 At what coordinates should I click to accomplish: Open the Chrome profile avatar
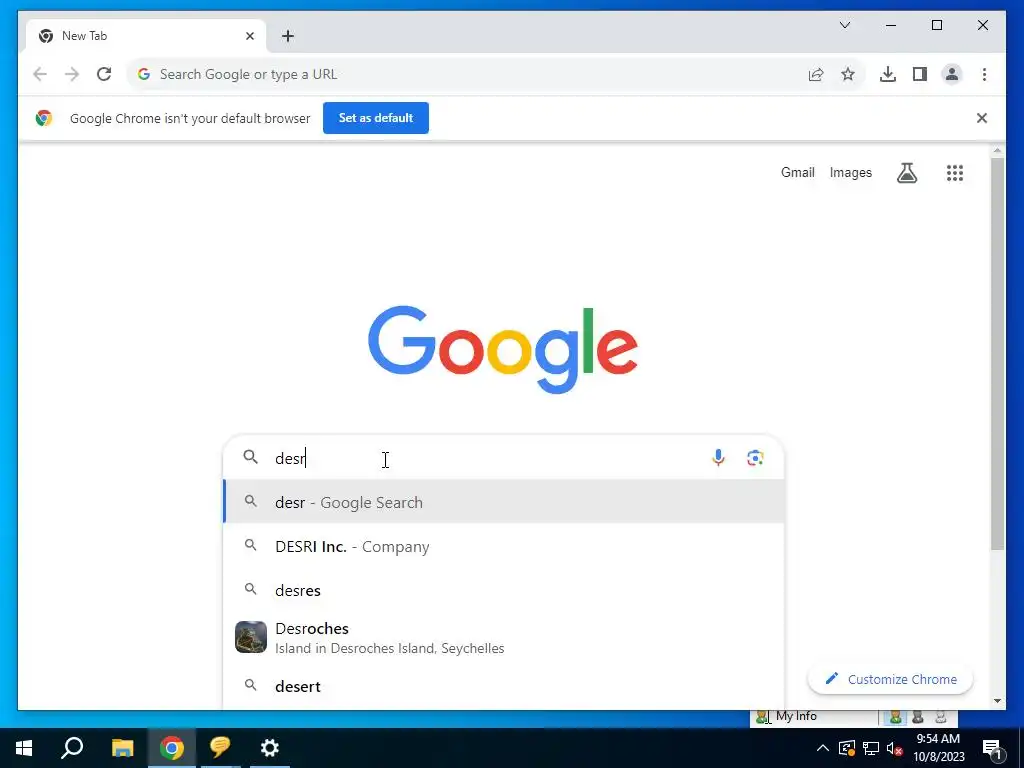pyautogui.click(x=952, y=74)
